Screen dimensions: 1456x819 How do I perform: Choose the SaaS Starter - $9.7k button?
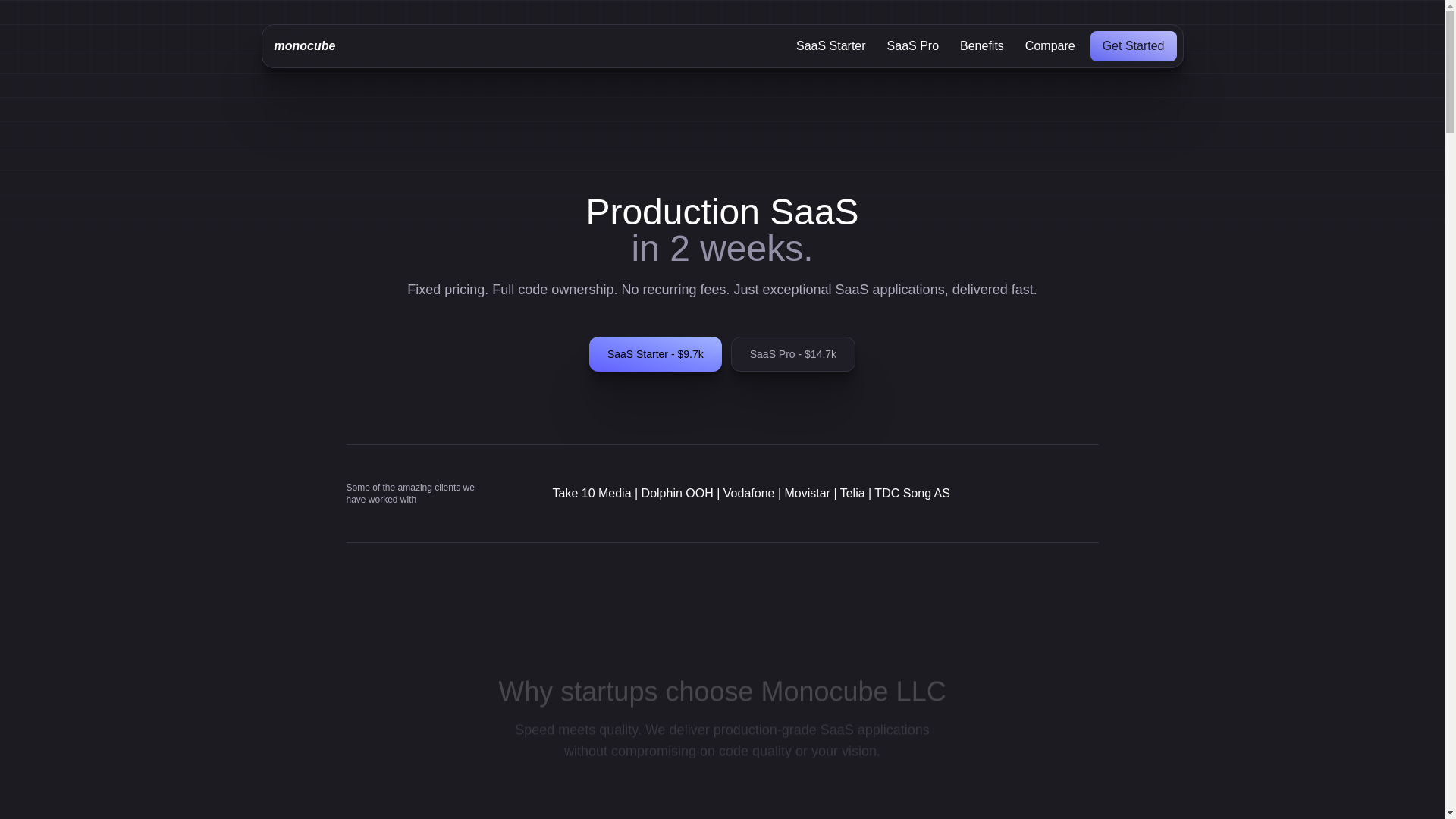click(655, 354)
